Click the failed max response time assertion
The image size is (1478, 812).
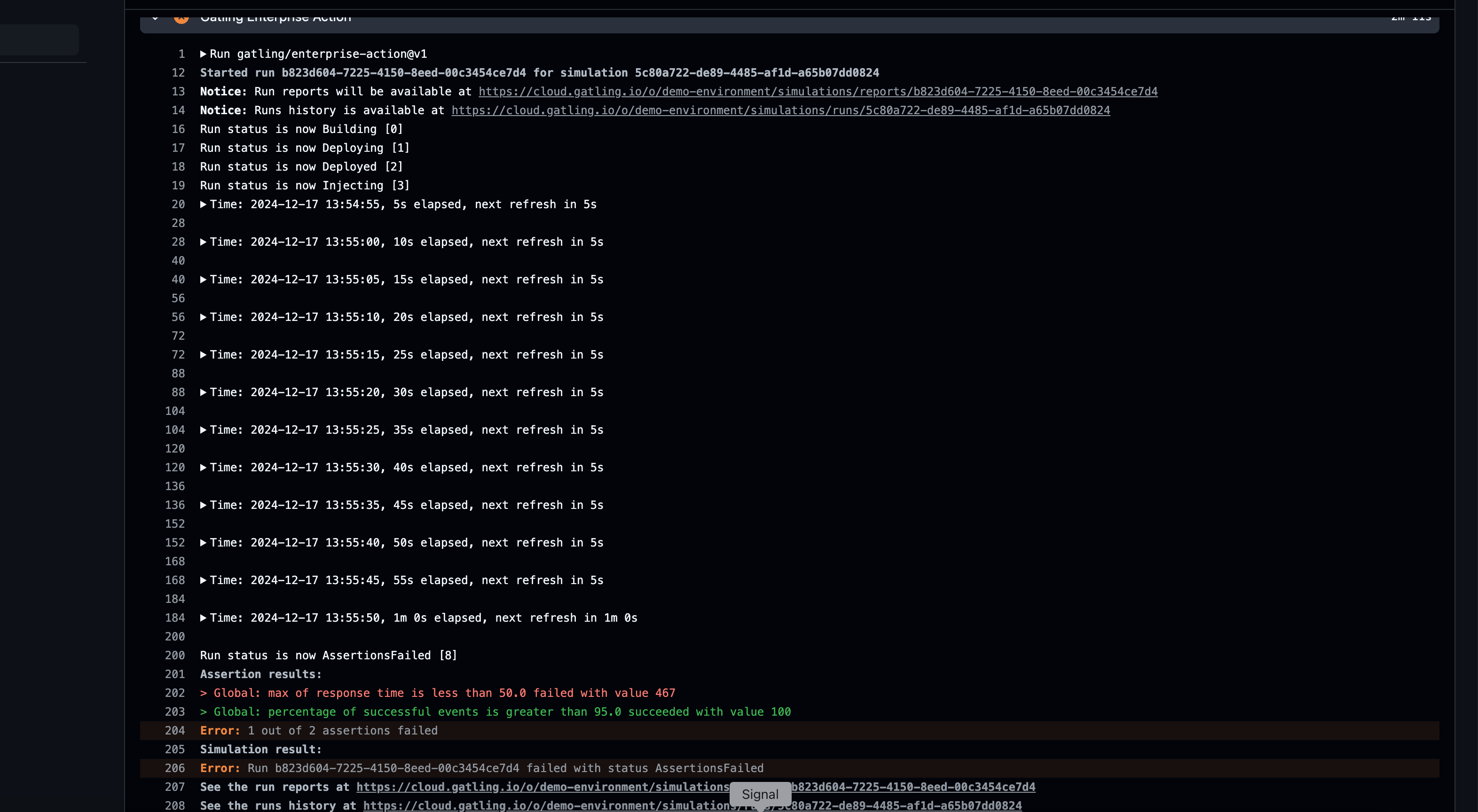point(437,693)
